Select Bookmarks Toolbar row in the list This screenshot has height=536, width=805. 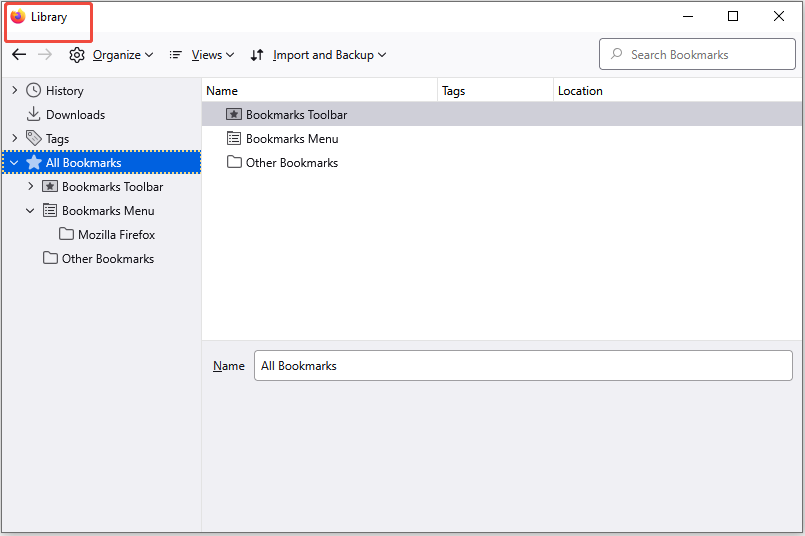coord(502,114)
